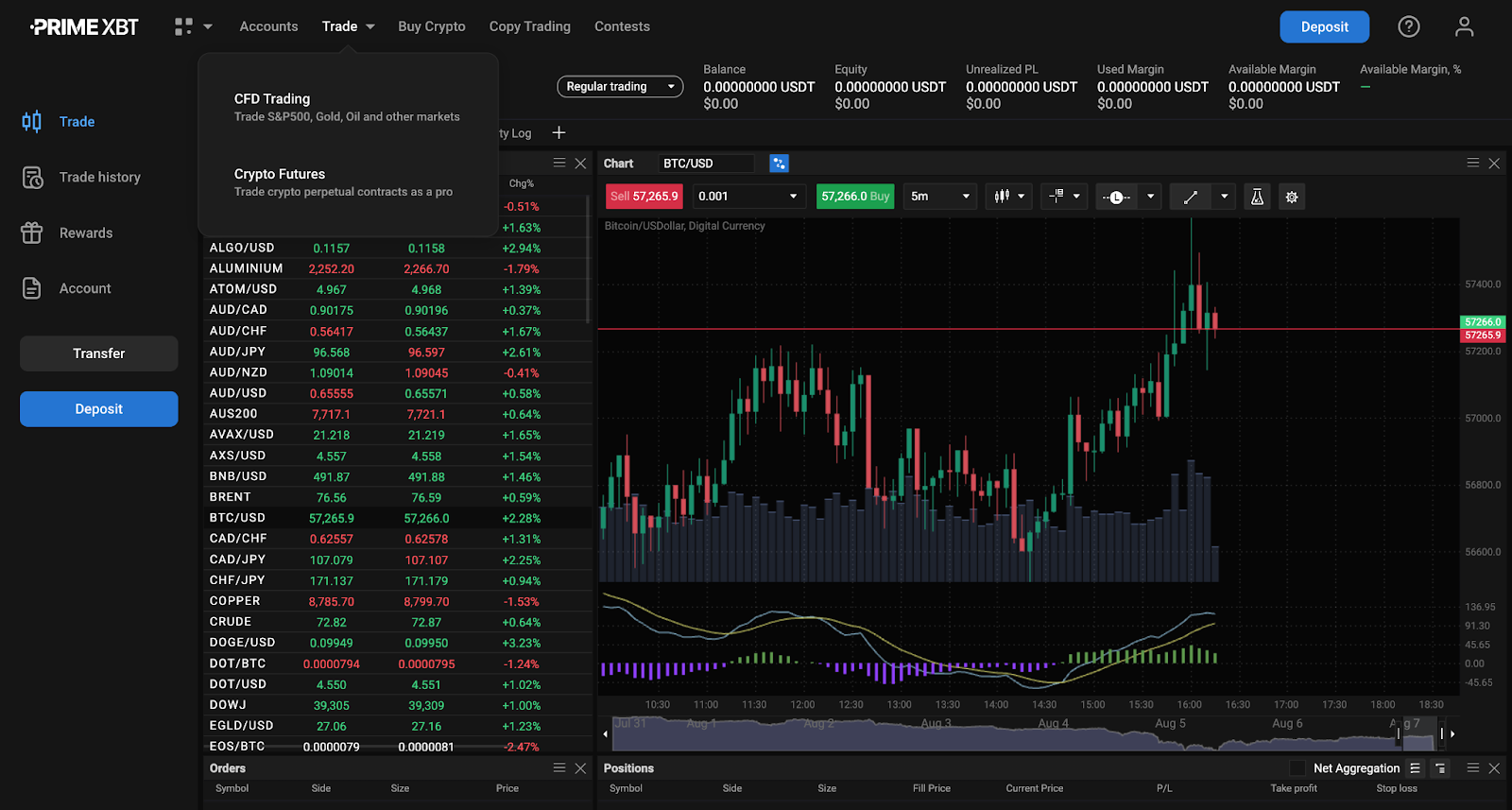The width and height of the screenshot is (1512, 810).
Task: Expand the order size 0.001 dropdown
Action: point(793,197)
